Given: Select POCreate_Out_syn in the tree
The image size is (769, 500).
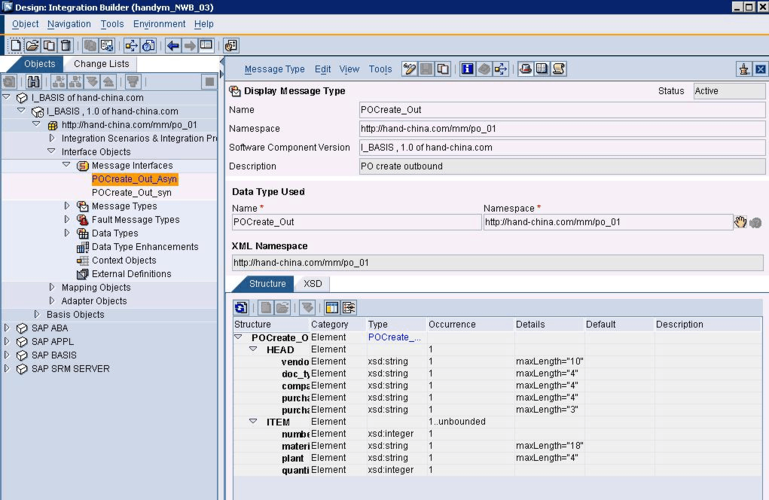Looking at the screenshot, I should point(131,193).
